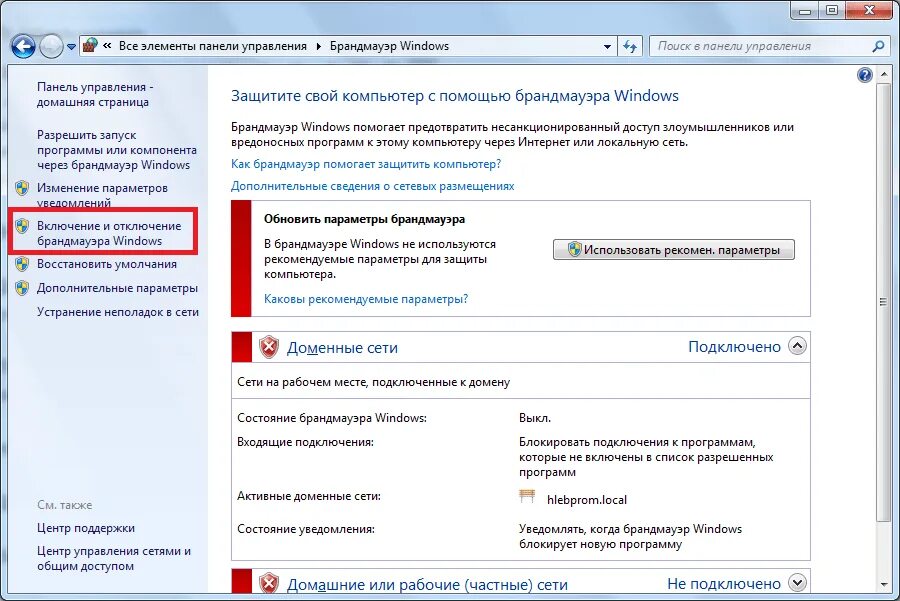Click the greyed Forward navigation arrow
900x601 pixels.
(51, 46)
